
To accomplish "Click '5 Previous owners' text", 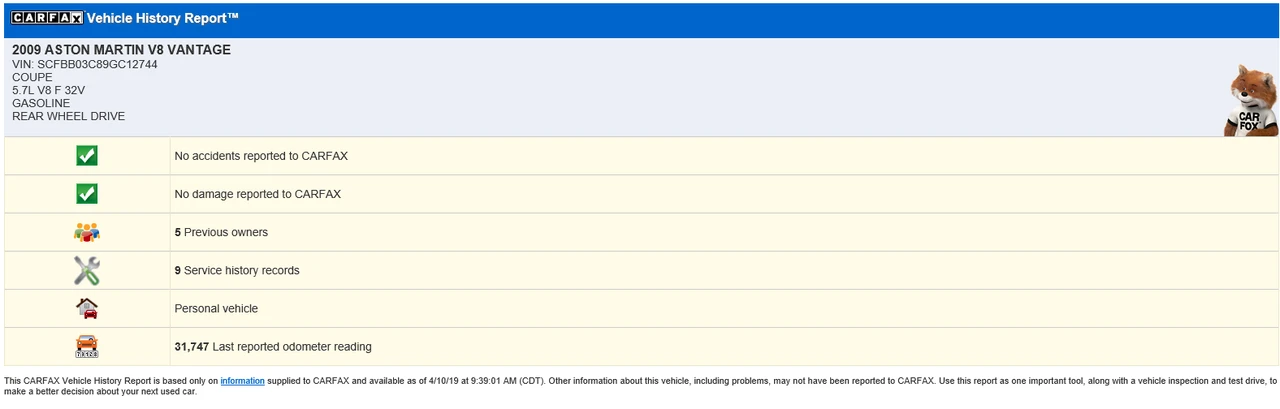I will 221,232.
